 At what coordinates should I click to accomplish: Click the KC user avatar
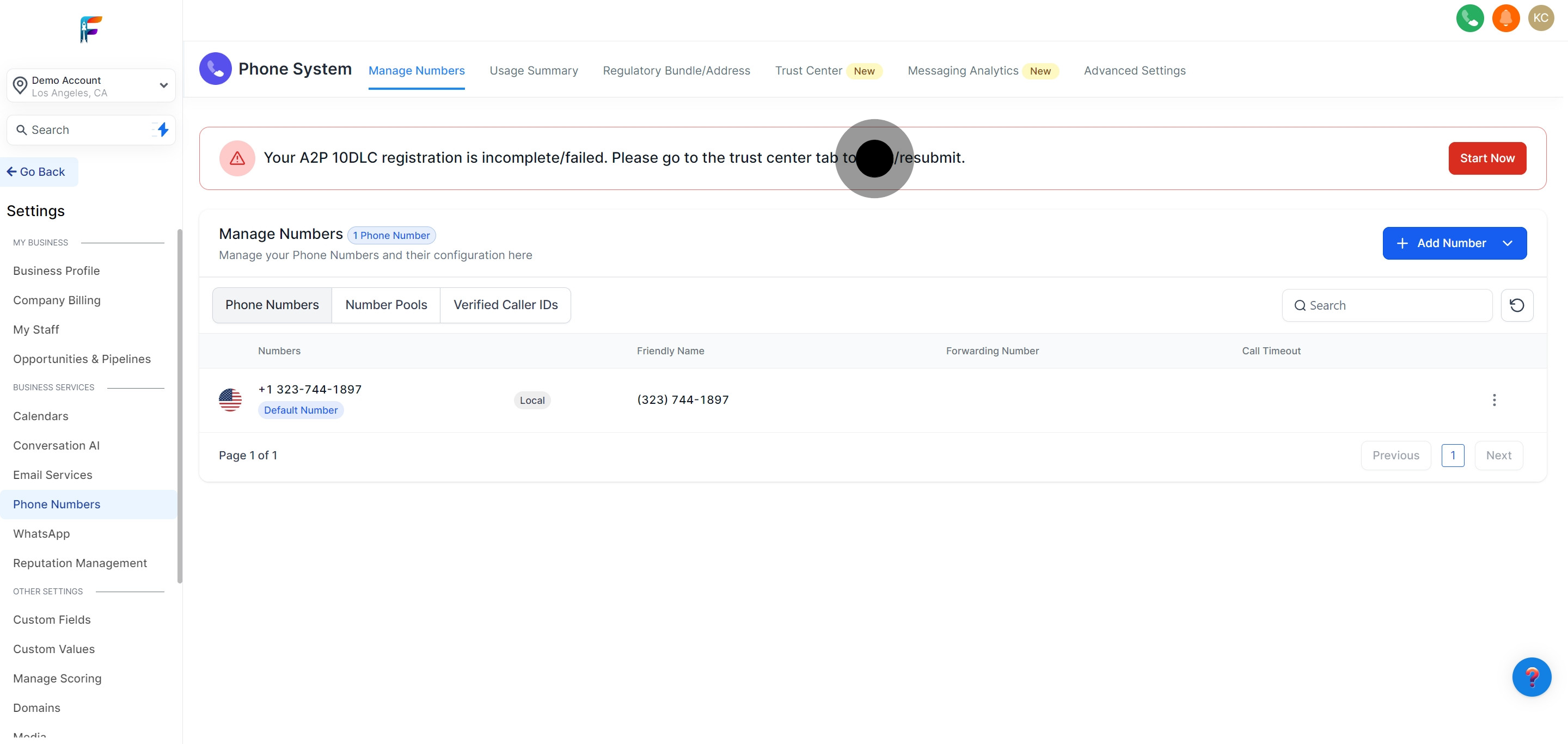[1541, 19]
